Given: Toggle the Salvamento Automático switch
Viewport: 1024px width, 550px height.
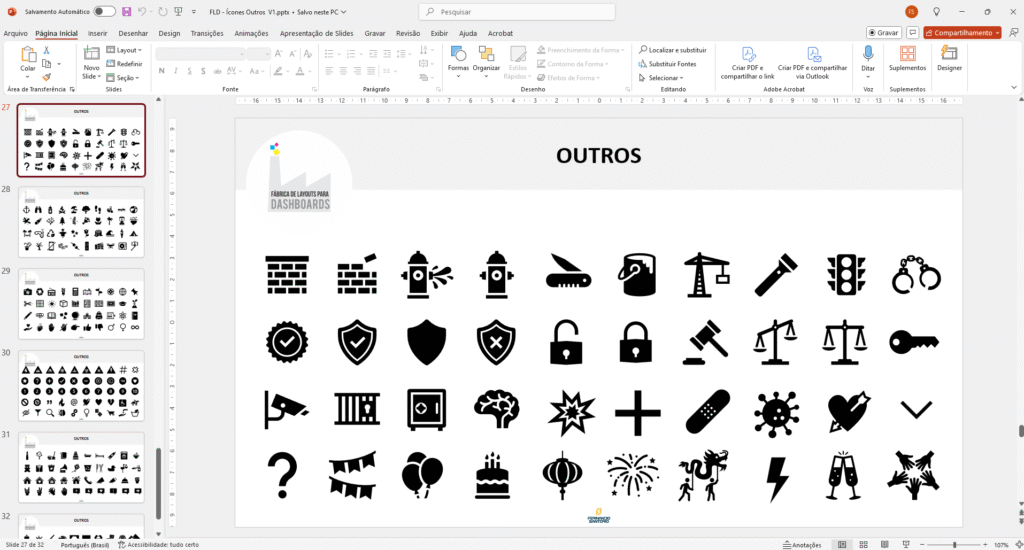Looking at the screenshot, I should point(104,11).
